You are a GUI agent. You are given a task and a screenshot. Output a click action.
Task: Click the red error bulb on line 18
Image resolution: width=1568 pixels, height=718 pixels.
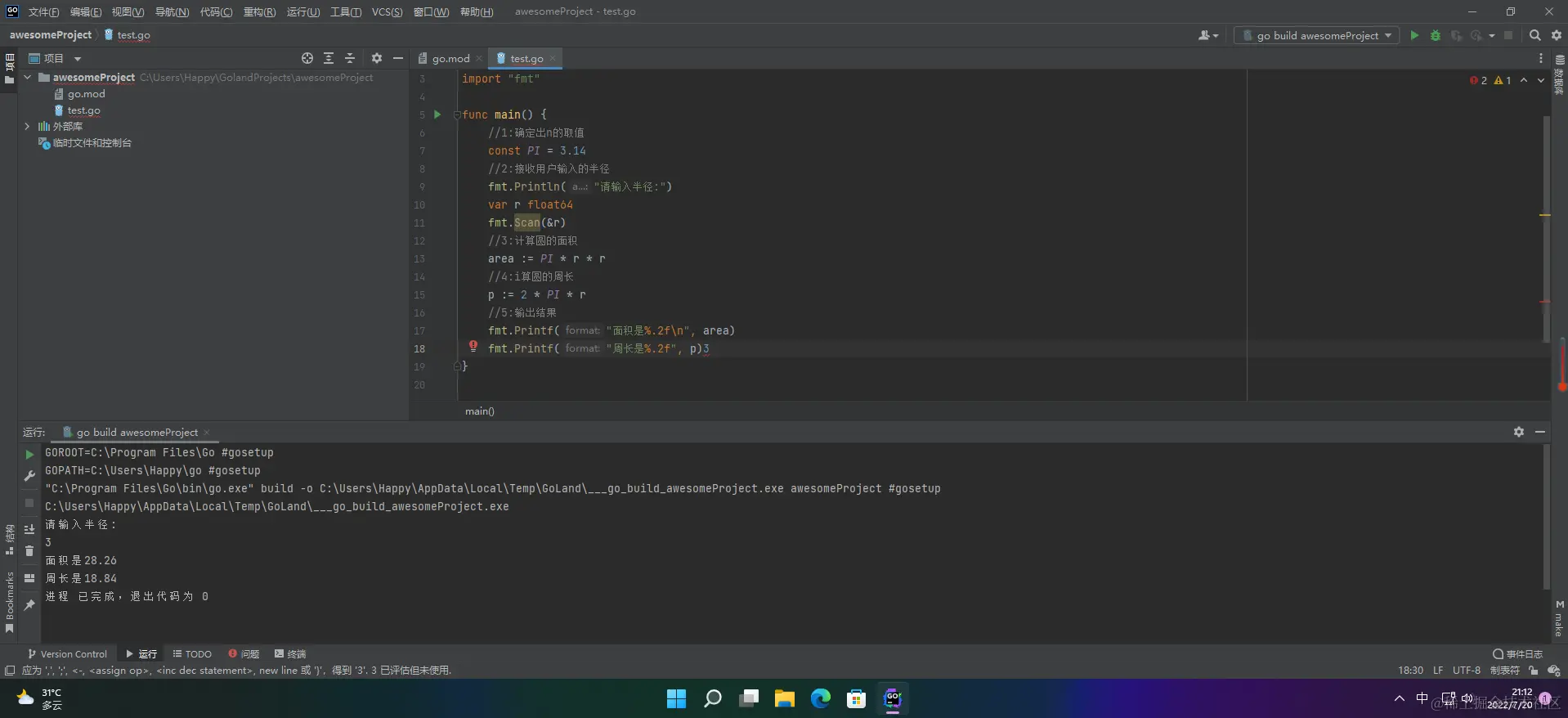click(473, 347)
